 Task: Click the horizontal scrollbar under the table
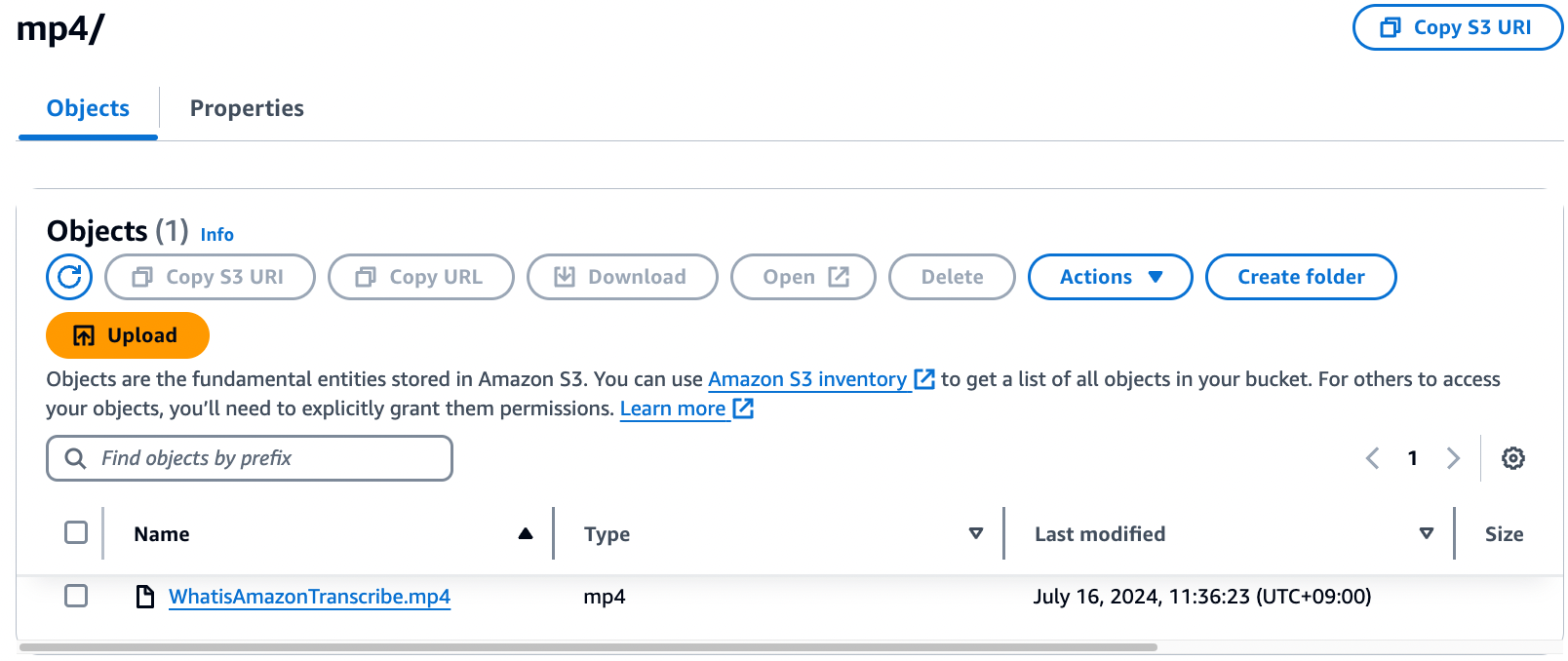[x=587, y=647]
